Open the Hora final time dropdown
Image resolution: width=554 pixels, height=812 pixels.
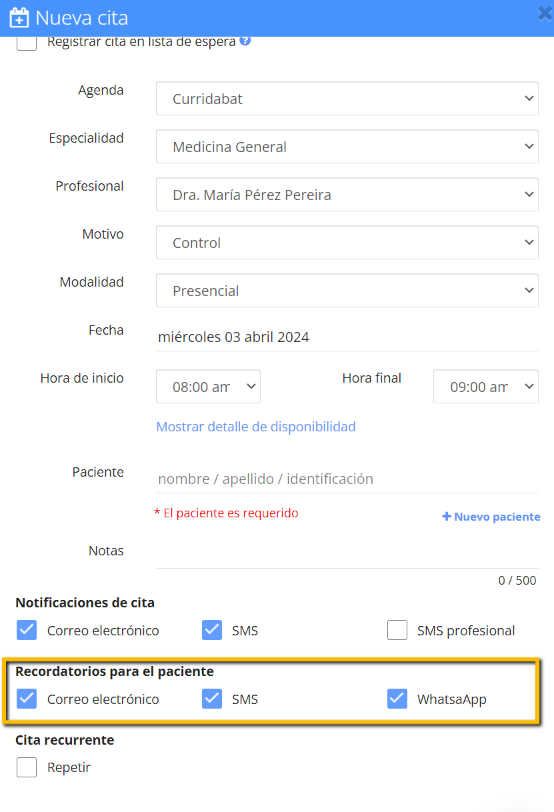pos(486,386)
